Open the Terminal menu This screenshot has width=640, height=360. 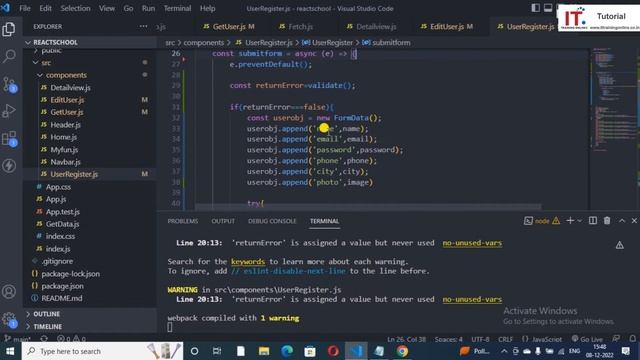click(177, 8)
